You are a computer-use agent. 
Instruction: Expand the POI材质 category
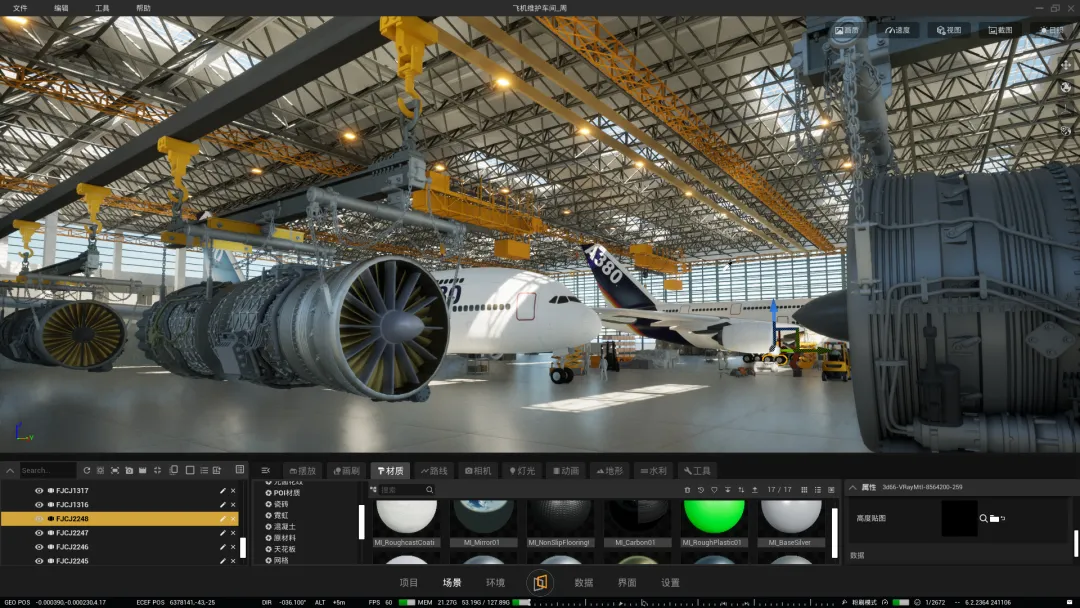[x=269, y=493]
